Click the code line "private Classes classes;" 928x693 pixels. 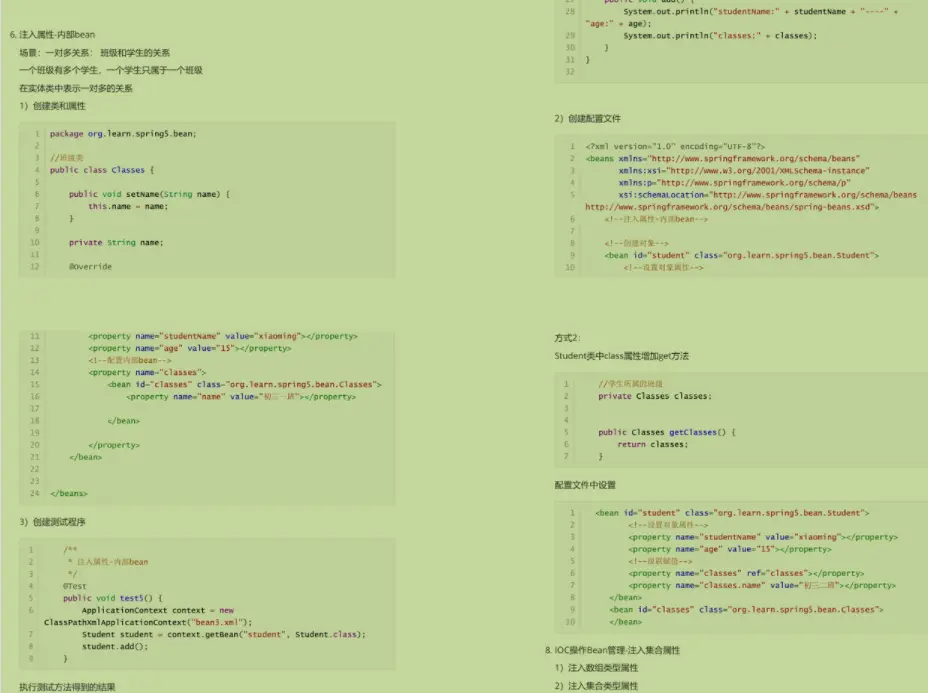[655, 396]
